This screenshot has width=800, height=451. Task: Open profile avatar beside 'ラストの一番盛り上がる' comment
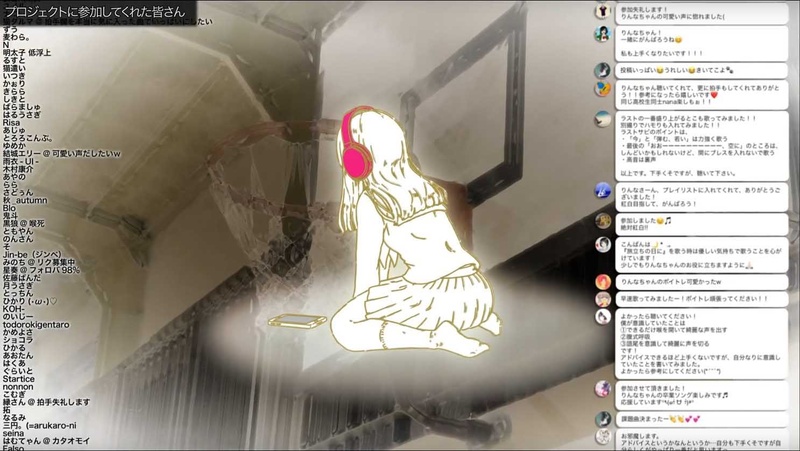coord(603,119)
